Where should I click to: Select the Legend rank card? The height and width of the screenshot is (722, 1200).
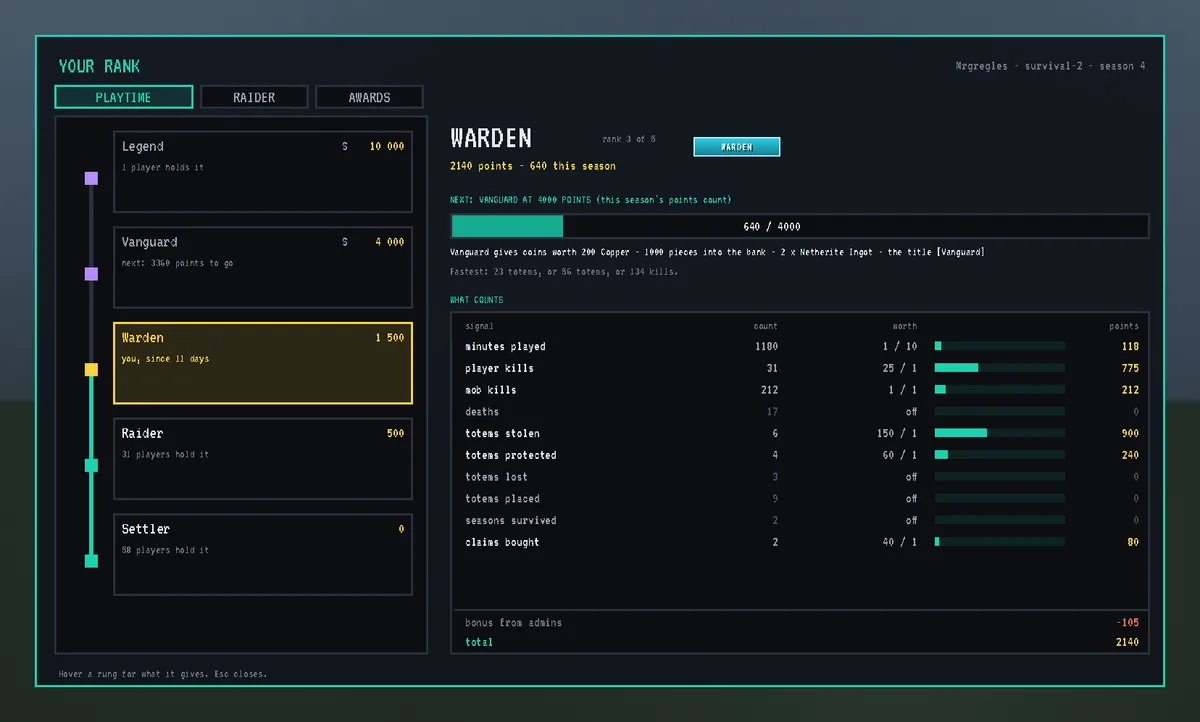[x=263, y=172]
